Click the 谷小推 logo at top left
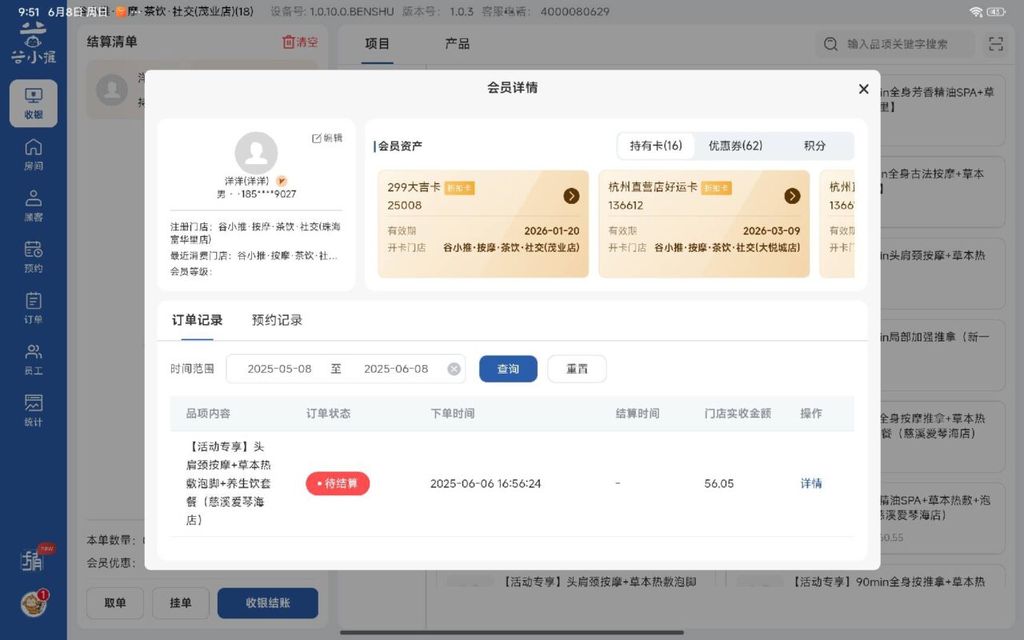Viewport: 1024px width, 640px height. coord(33,43)
